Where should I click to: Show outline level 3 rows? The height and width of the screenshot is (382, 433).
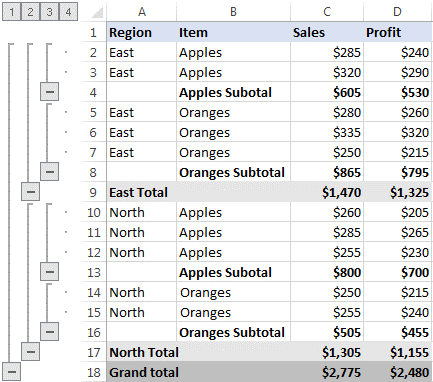[x=49, y=12]
